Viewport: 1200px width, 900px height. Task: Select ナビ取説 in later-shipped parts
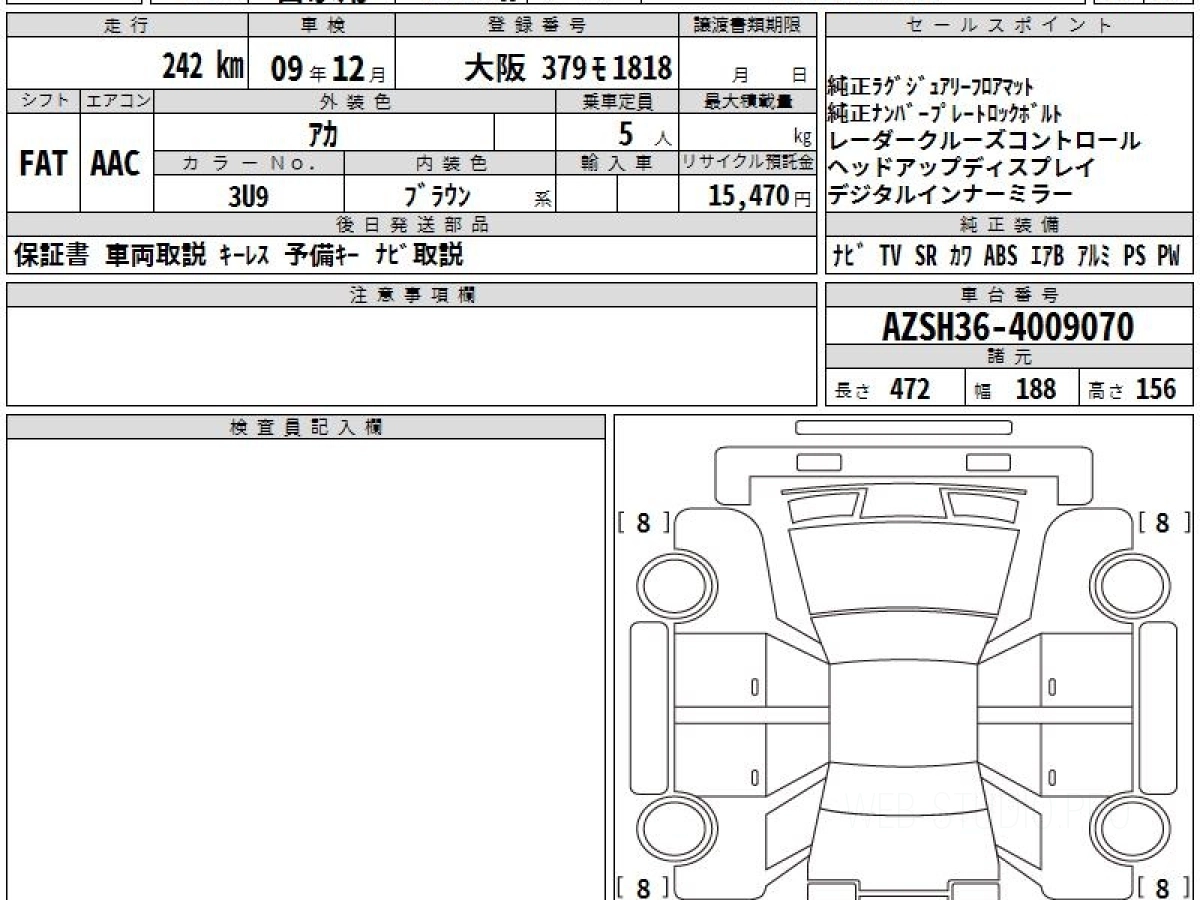[x=419, y=255]
